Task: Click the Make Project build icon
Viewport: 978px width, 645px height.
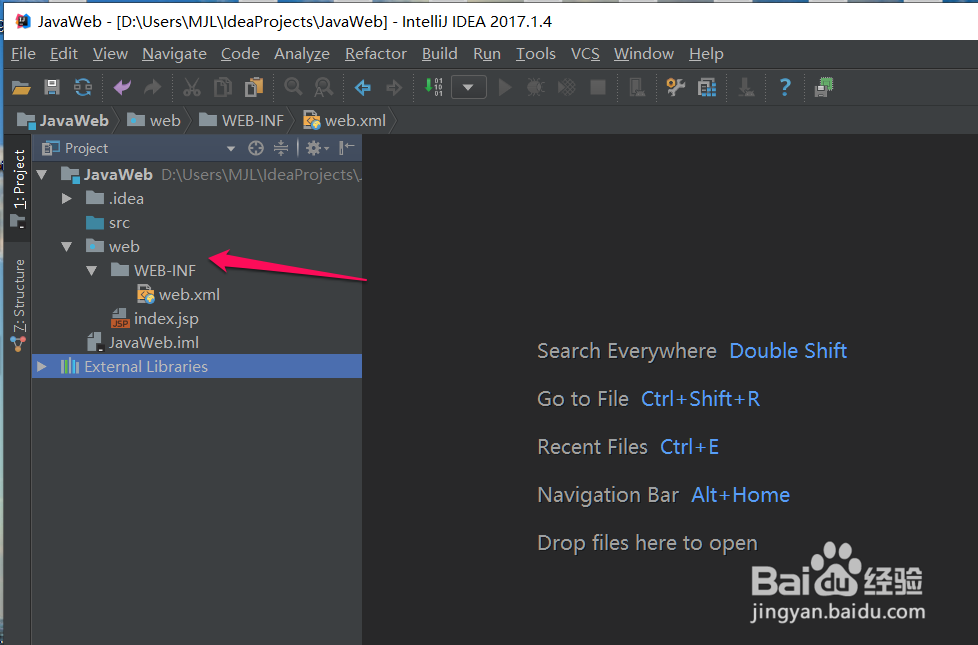Action: (x=433, y=87)
